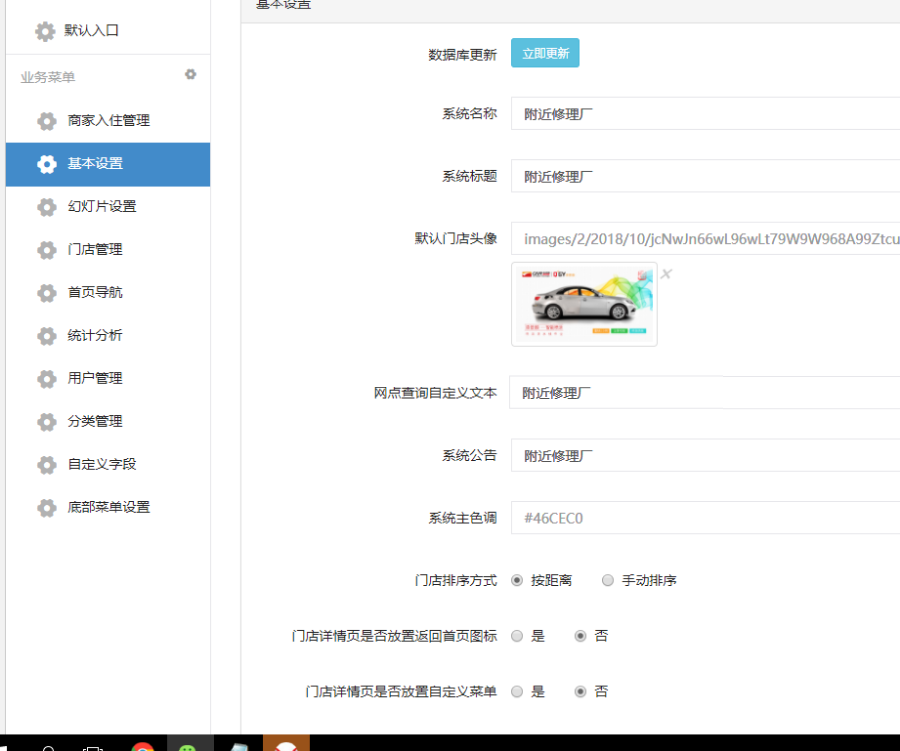Select 手动排序 store sorting option
This screenshot has width=900, height=751.
coord(608,580)
